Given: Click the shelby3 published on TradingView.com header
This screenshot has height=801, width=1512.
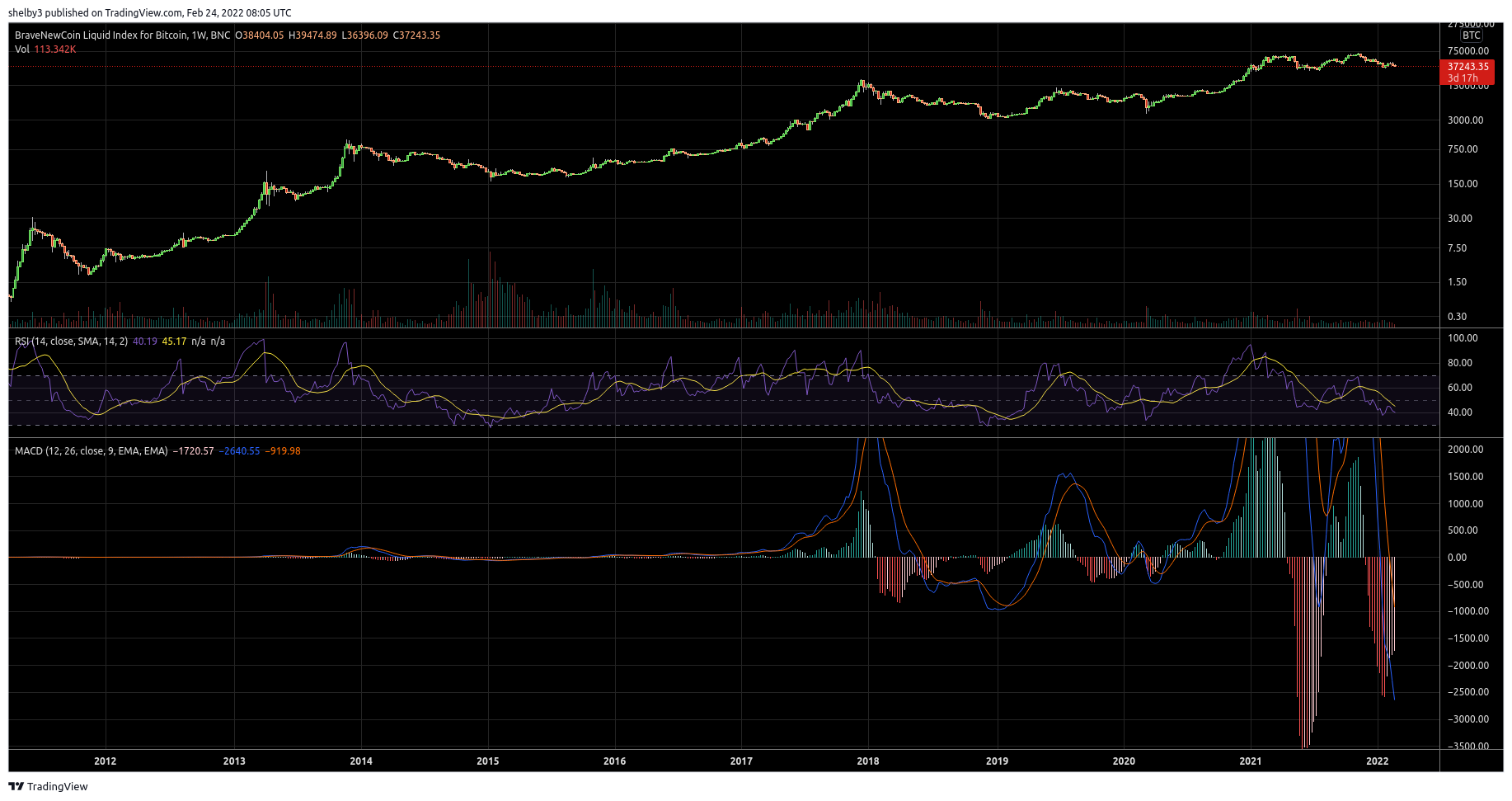Looking at the screenshot, I should click(149, 13).
